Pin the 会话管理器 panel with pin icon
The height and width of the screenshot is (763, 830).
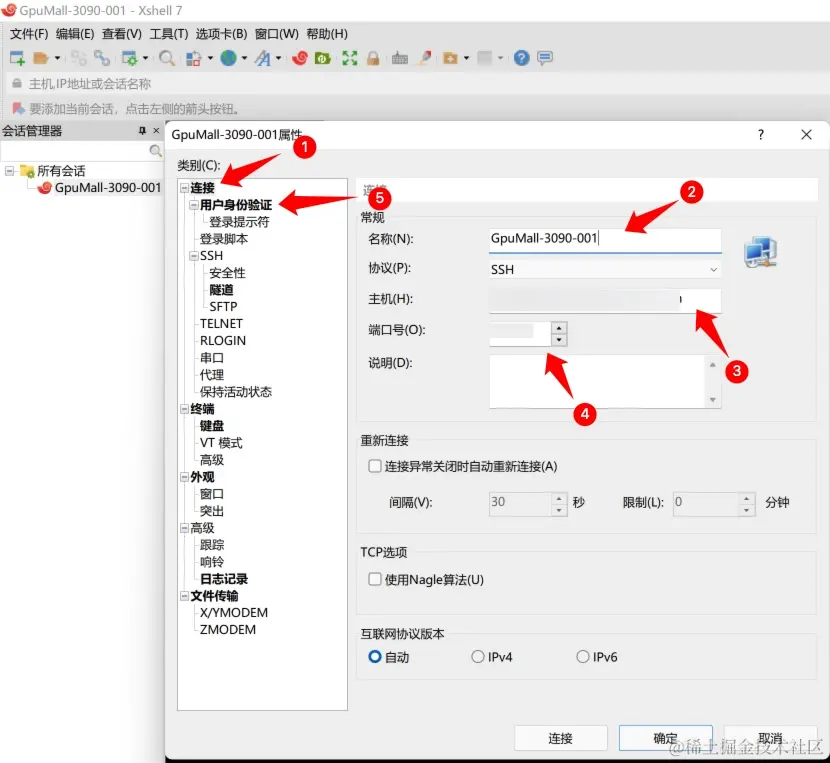coord(142,130)
